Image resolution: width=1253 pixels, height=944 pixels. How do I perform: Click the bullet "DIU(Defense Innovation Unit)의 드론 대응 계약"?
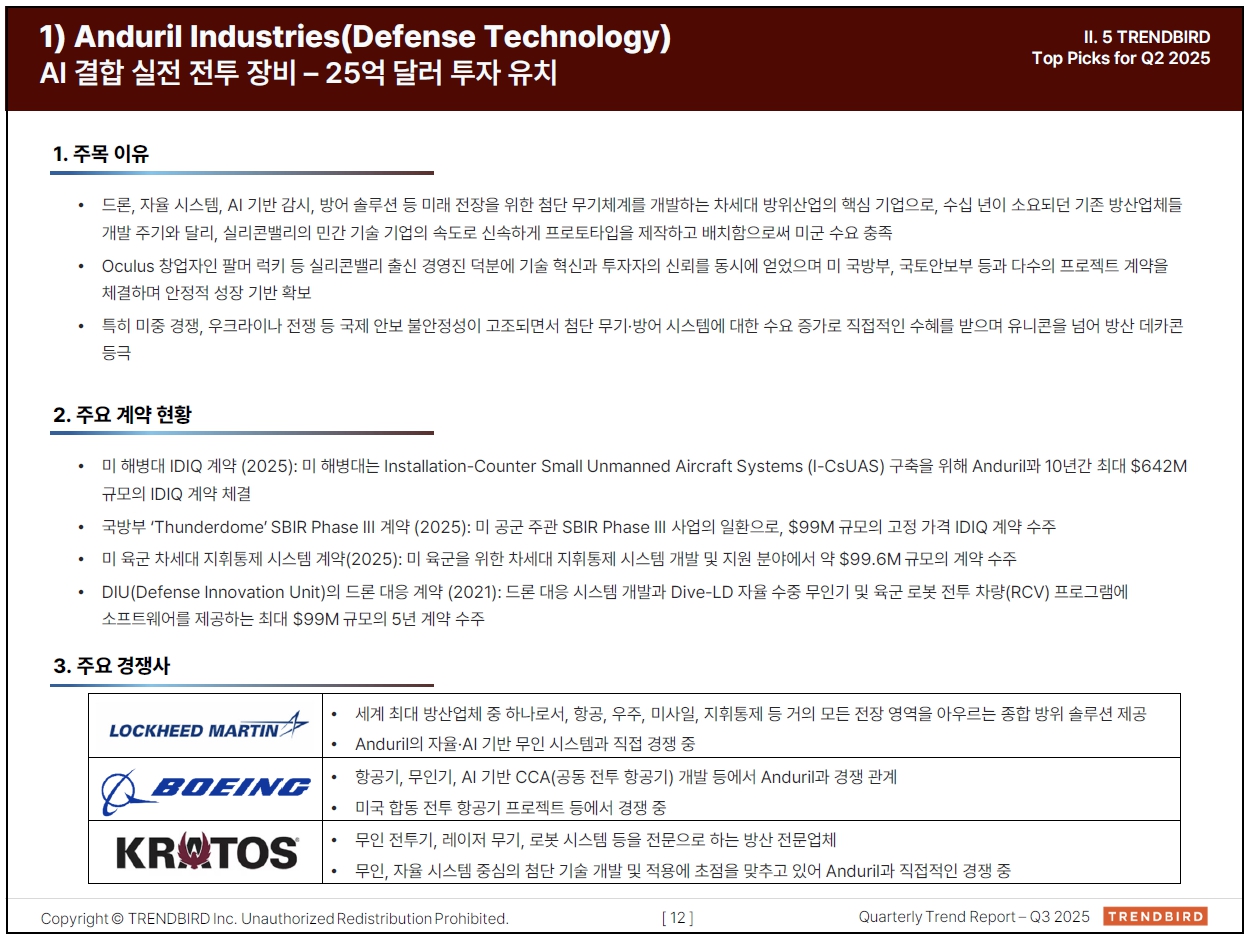(x=615, y=605)
